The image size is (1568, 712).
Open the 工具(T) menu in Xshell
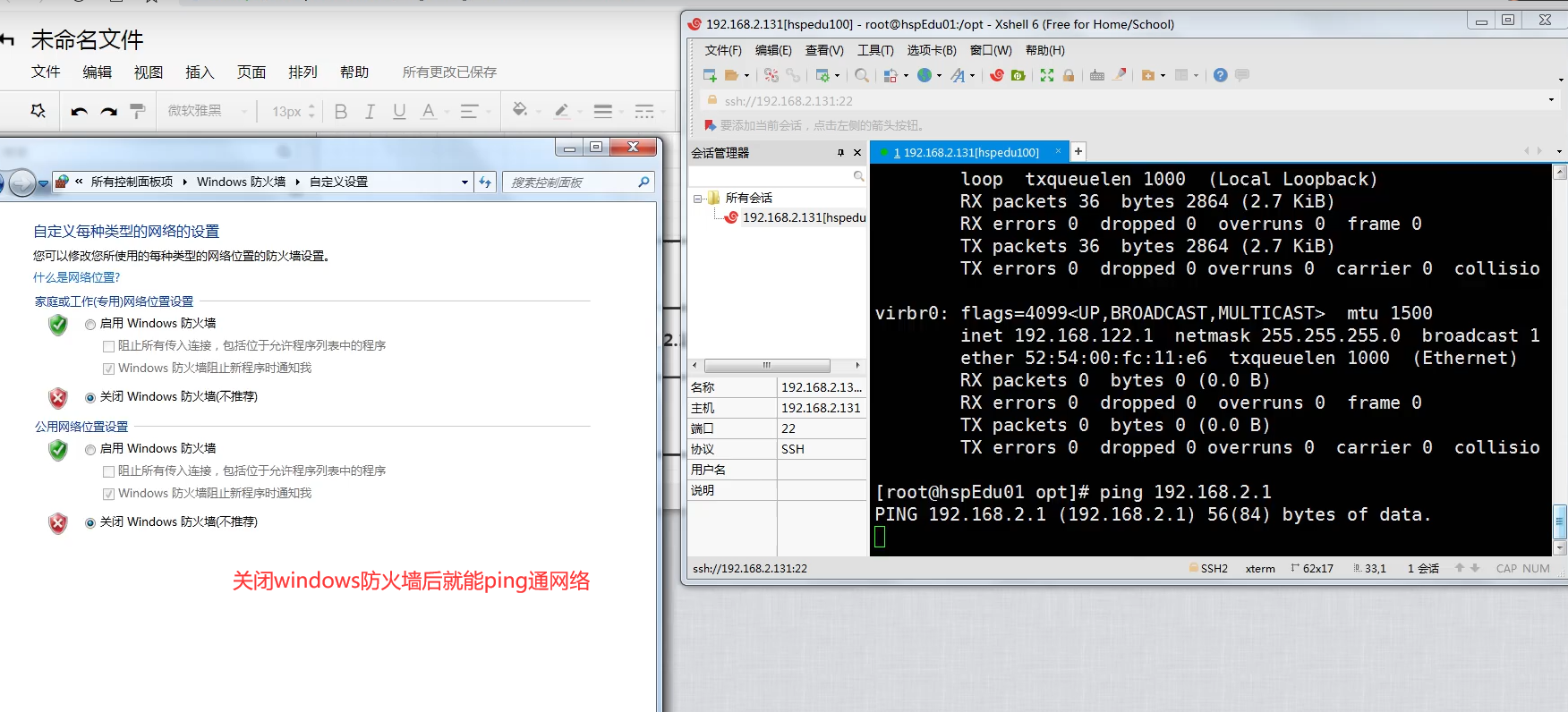(875, 50)
